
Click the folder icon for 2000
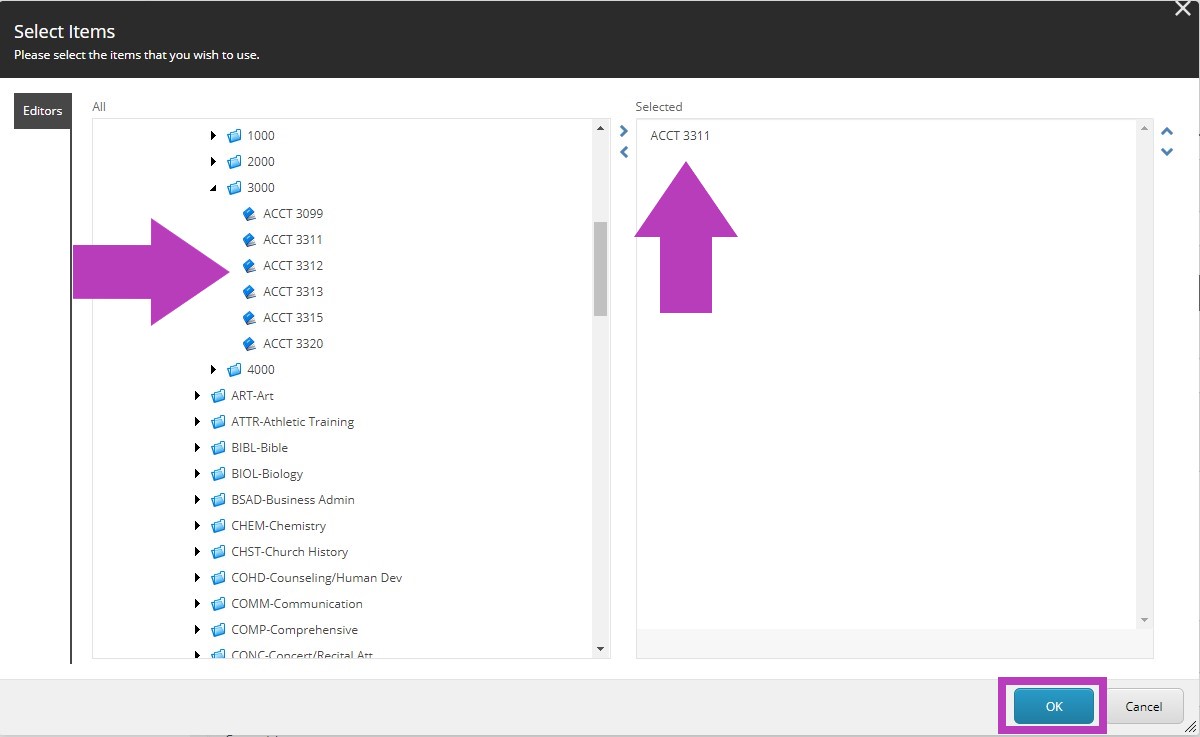(x=235, y=161)
